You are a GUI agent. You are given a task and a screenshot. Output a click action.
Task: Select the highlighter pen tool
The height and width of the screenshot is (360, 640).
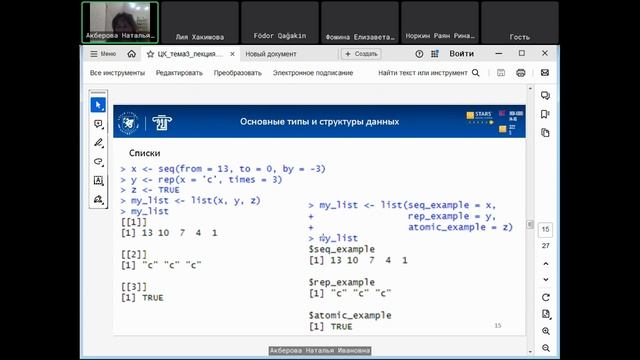point(98,143)
